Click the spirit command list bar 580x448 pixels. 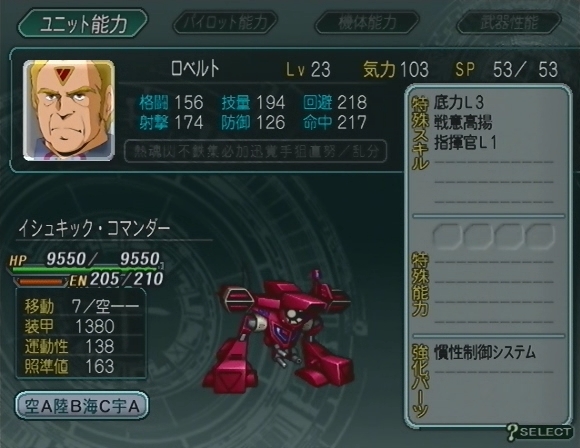(x=256, y=151)
